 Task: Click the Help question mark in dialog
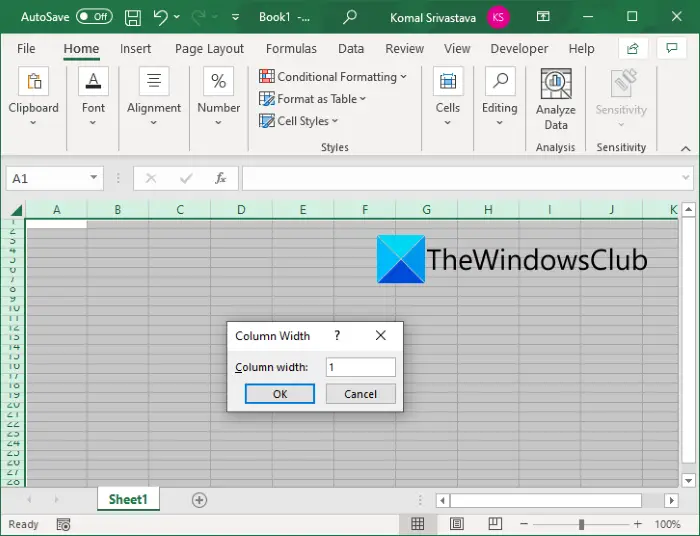click(338, 335)
